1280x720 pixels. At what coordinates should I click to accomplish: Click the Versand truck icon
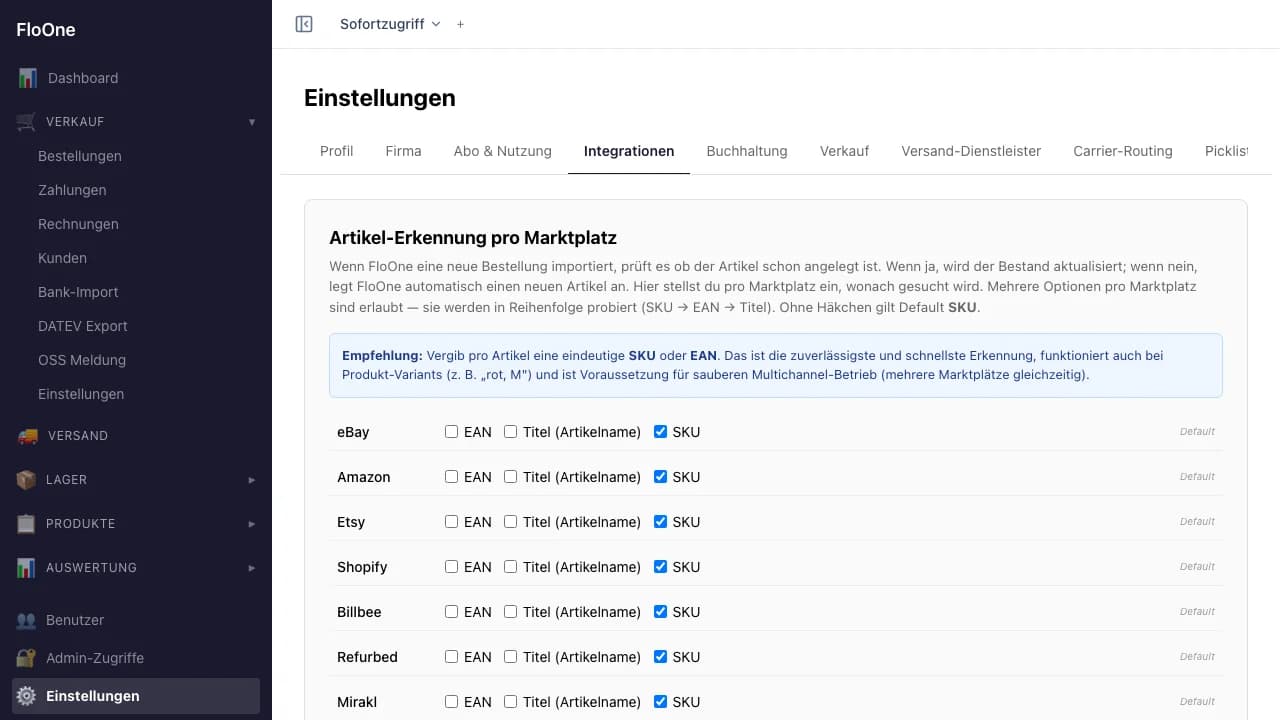[x=27, y=436]
